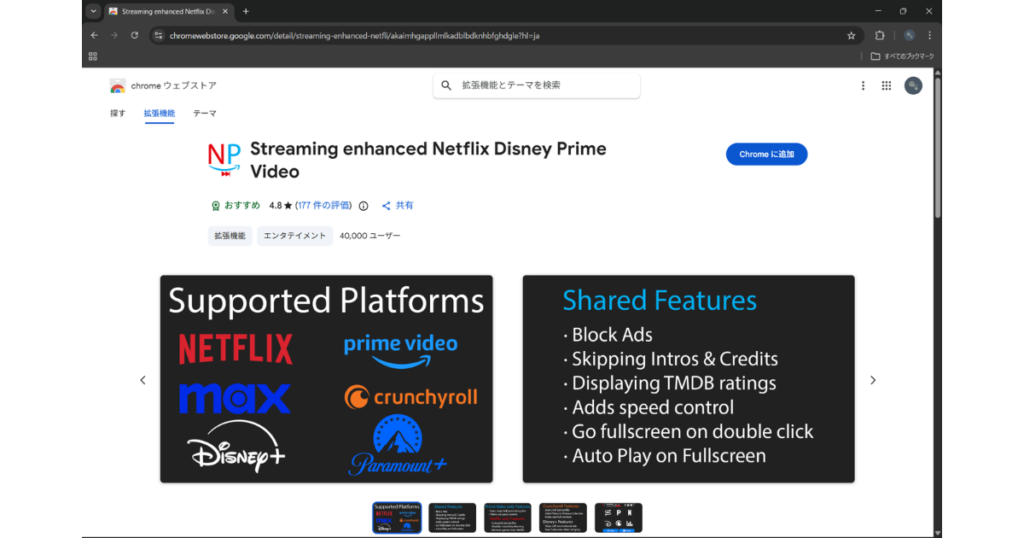Image resolution: width=1024 pixels, height=538 pixels.
Task: Switch to the 探す tab
Action: 118,114
